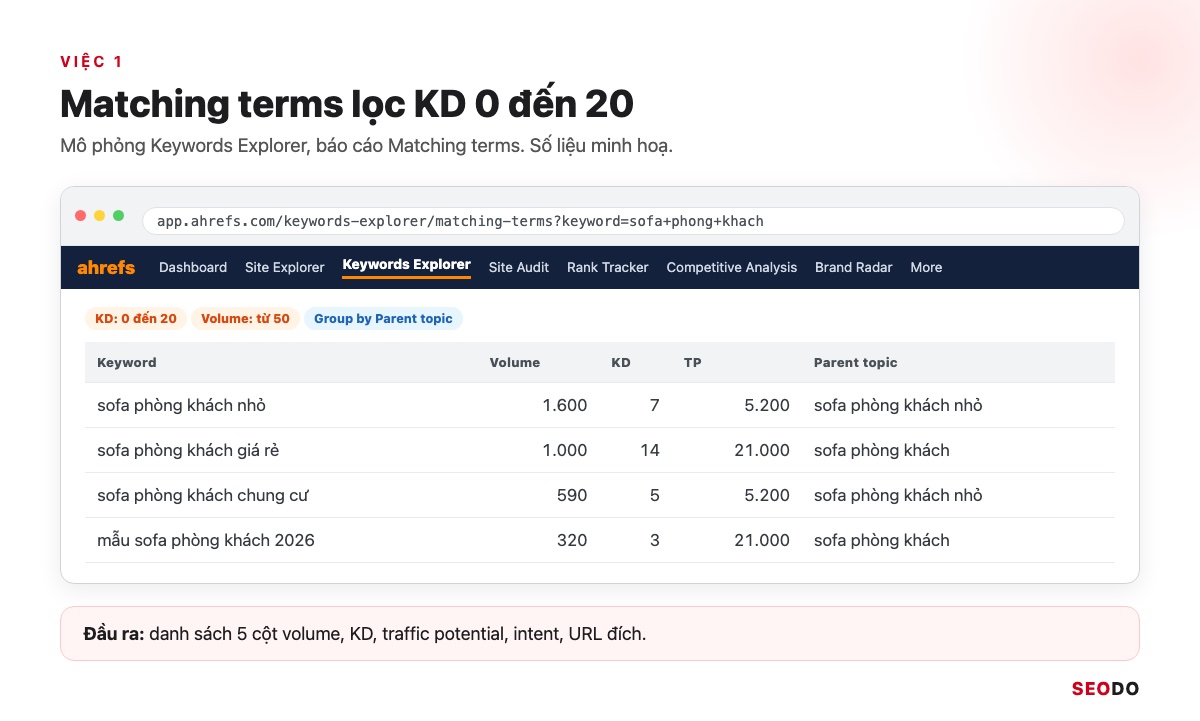This screenshot has height=721, width=1200.
Task: Open Rank Tracker
Action: pyautogui.click(x=608, y=267)
